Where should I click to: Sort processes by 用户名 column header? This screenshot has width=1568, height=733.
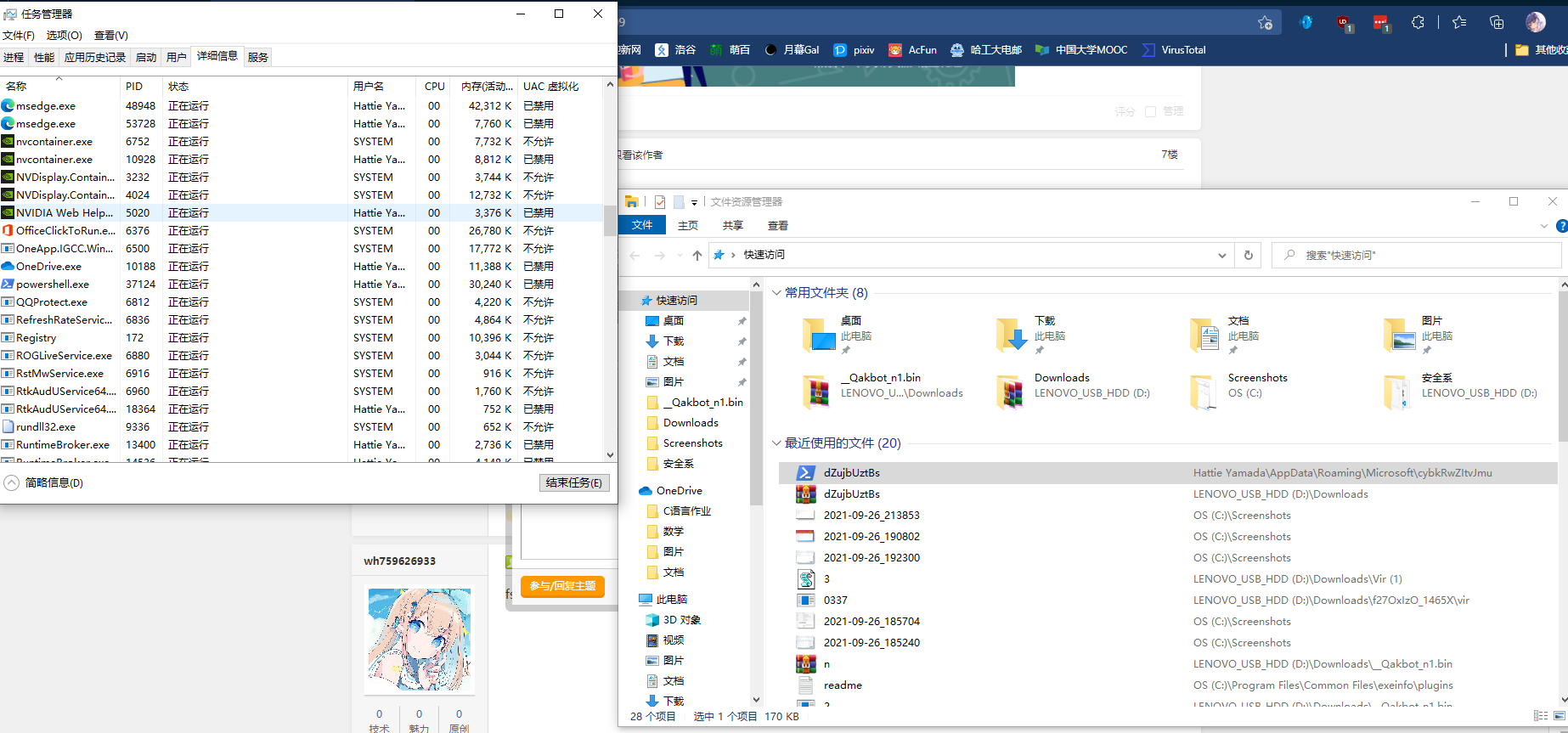382,87
